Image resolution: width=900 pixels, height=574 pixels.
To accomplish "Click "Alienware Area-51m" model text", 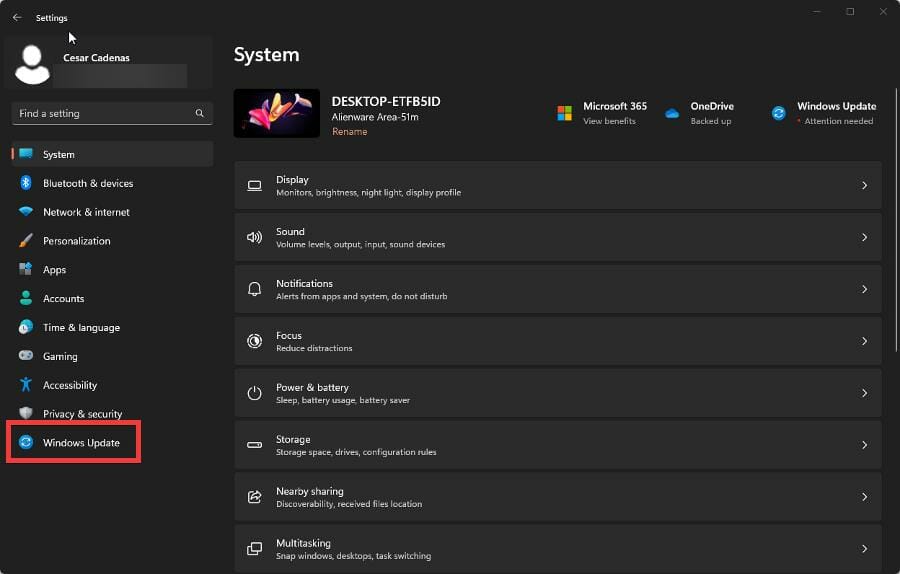I will click(375, 117).
